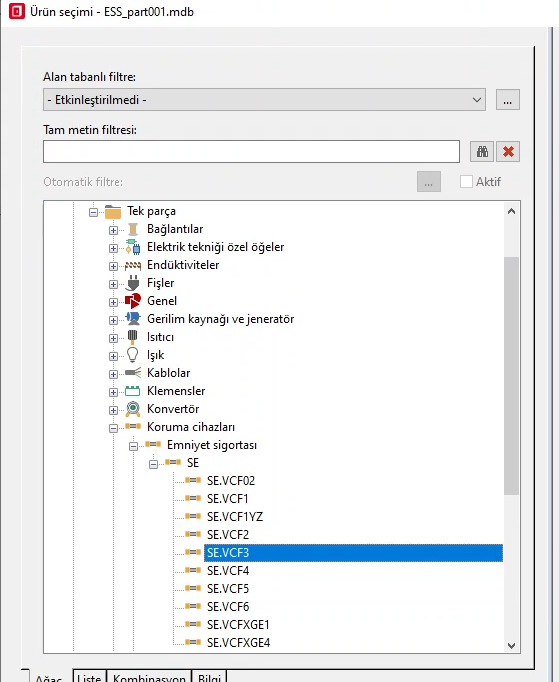
Task: Switch to the Kombinasyon tab
Action: [x=149, y=677]
